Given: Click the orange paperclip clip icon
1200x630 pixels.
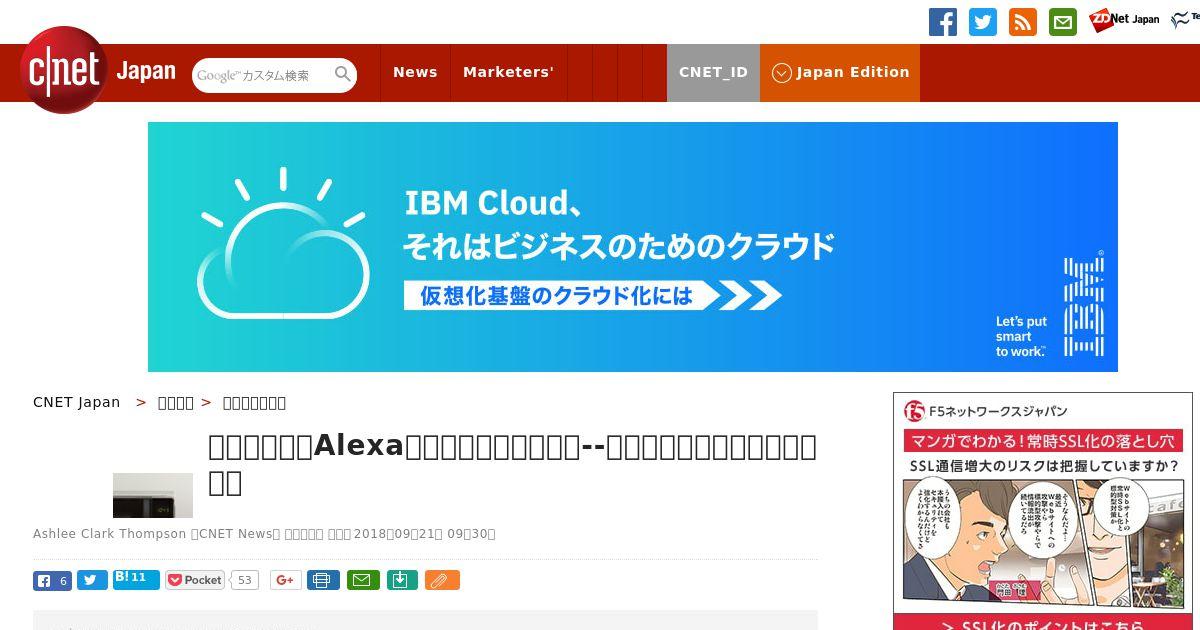Looking at the screenshot, I should 442,580.
